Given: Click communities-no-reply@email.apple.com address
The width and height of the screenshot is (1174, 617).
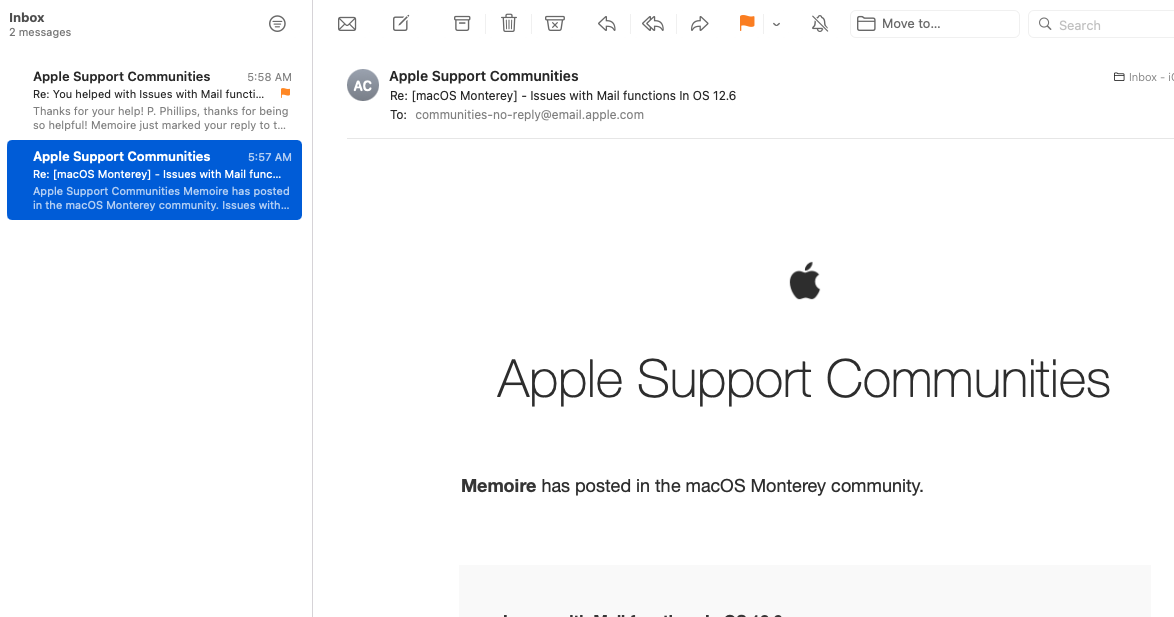Looking at the screenshot, I should pyautogui.click(x=529, y=115).
